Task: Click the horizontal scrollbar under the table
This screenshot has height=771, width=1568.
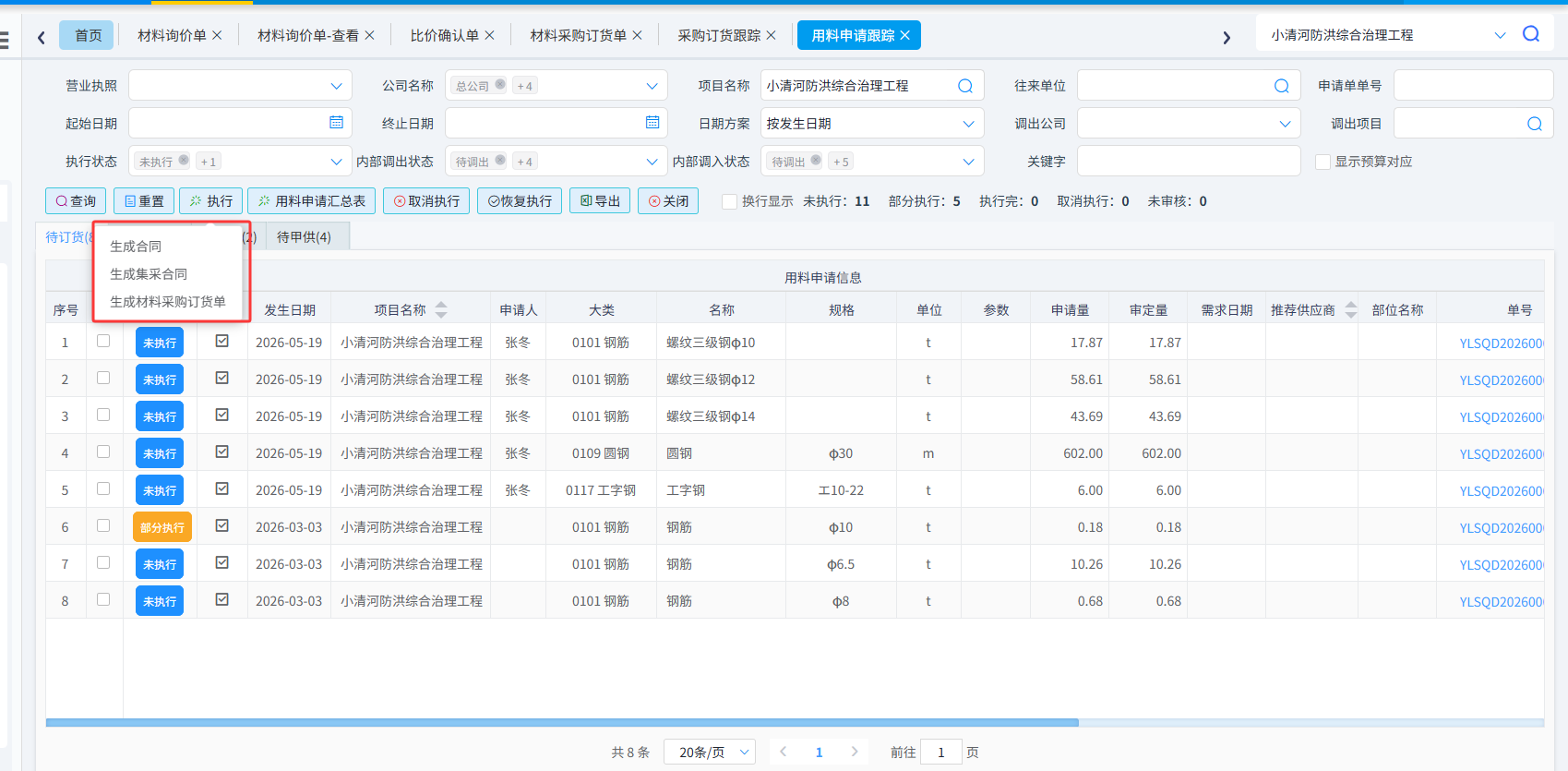Action: click(562, 723)
